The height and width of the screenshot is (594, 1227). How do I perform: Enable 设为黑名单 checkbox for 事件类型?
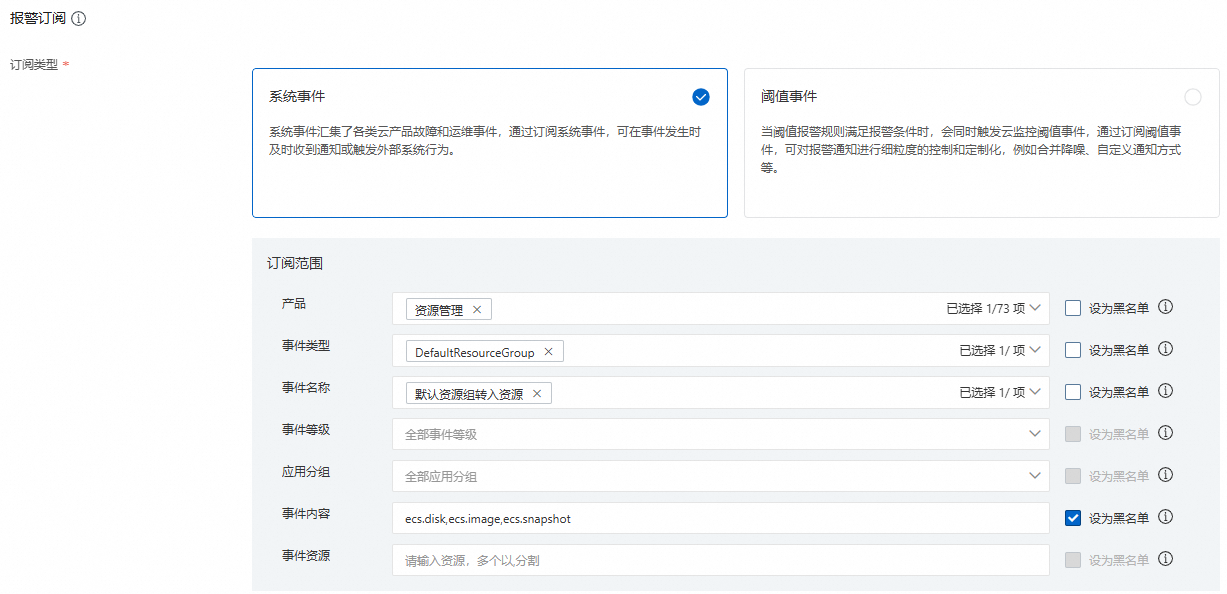tap(1073, 350)
